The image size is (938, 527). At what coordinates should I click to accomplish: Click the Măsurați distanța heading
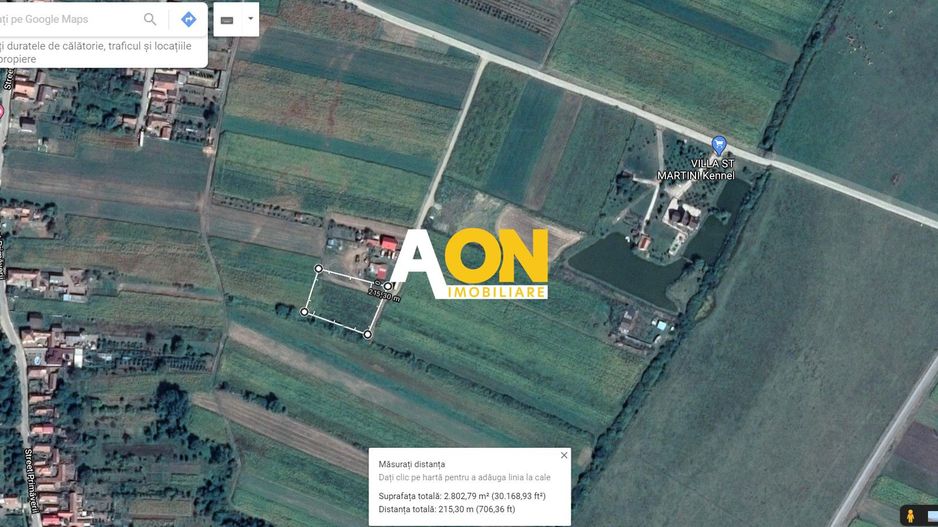[x=412, y=464]
